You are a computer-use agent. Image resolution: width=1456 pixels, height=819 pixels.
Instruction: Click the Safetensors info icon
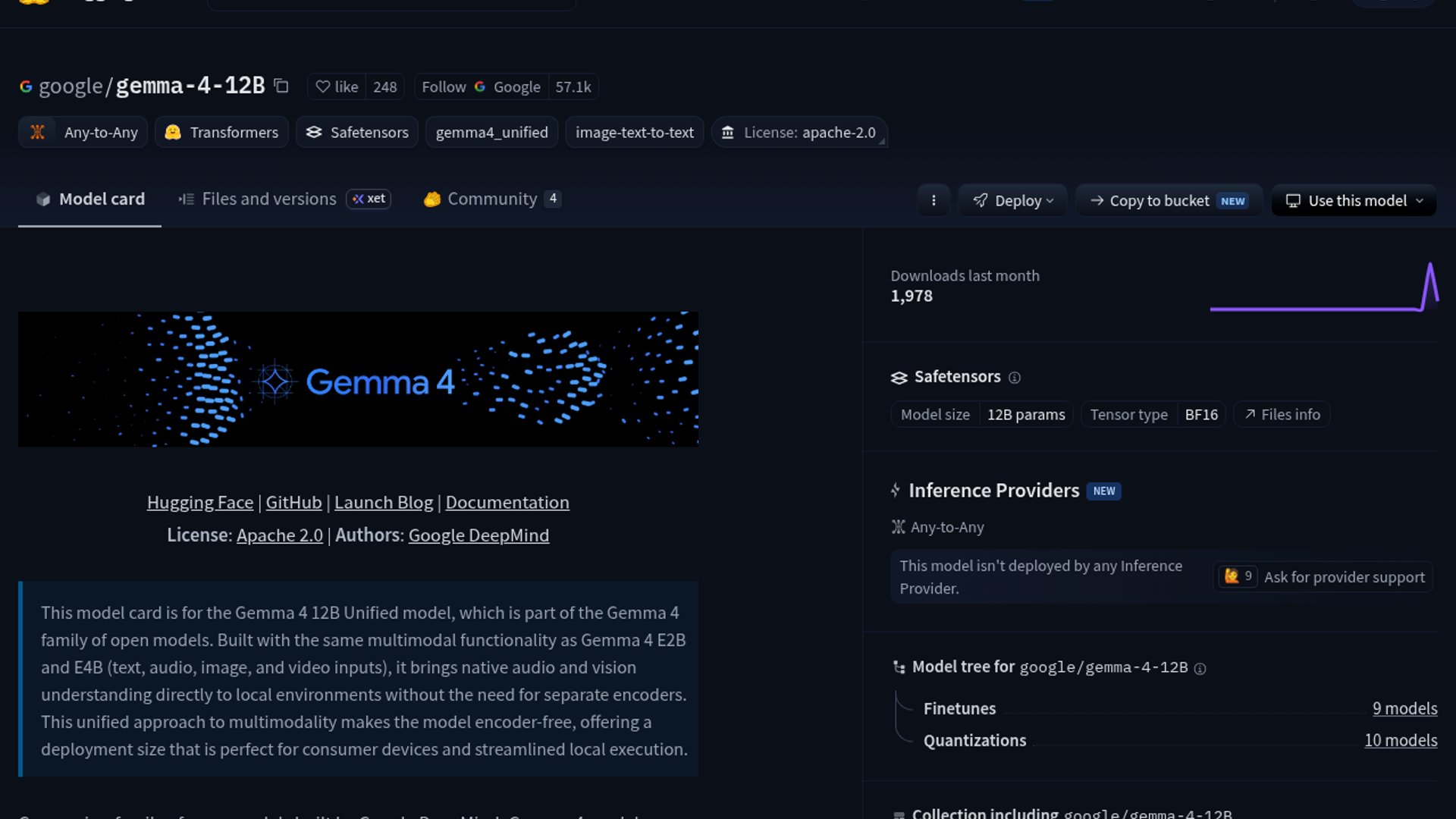tap(1015, 378)
